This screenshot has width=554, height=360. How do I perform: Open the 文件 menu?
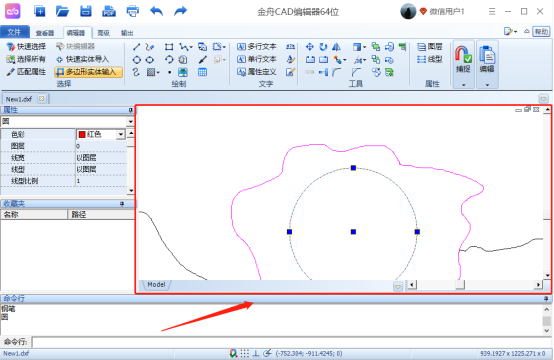(14, 32)
